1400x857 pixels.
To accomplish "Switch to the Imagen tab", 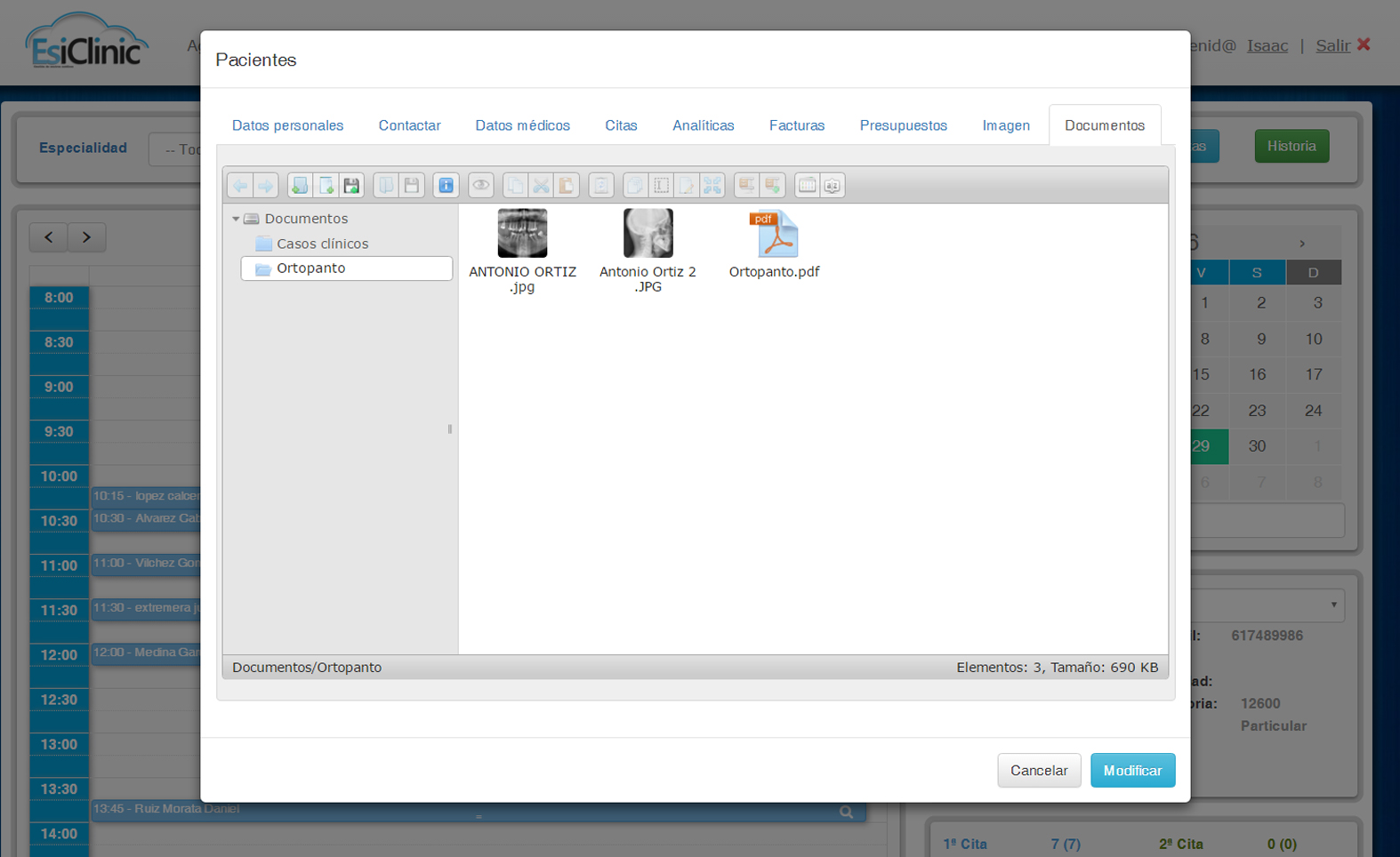I will point(1006,125).
